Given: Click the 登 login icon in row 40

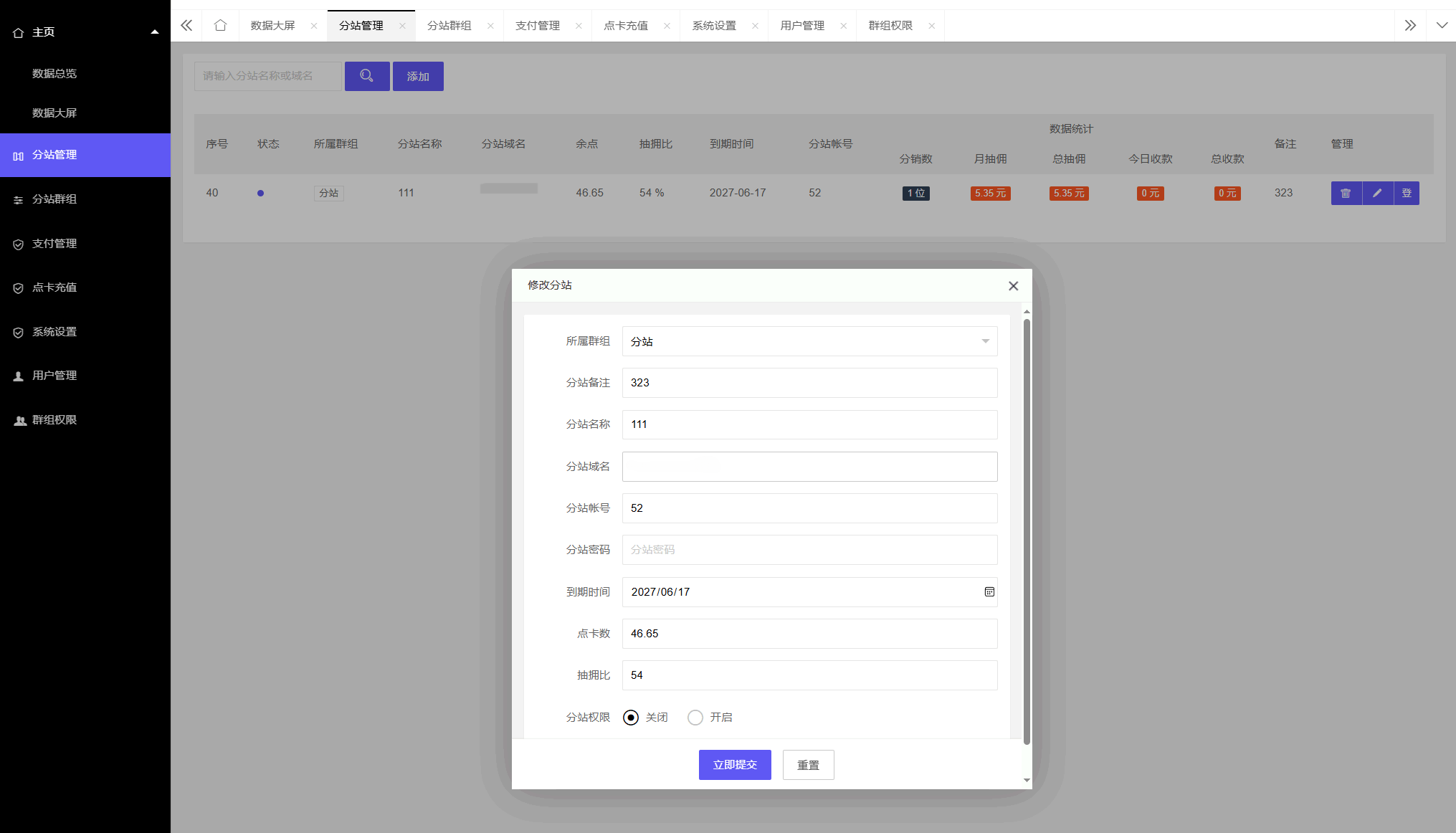Looking at the screenshot, I should [1407, 193].
